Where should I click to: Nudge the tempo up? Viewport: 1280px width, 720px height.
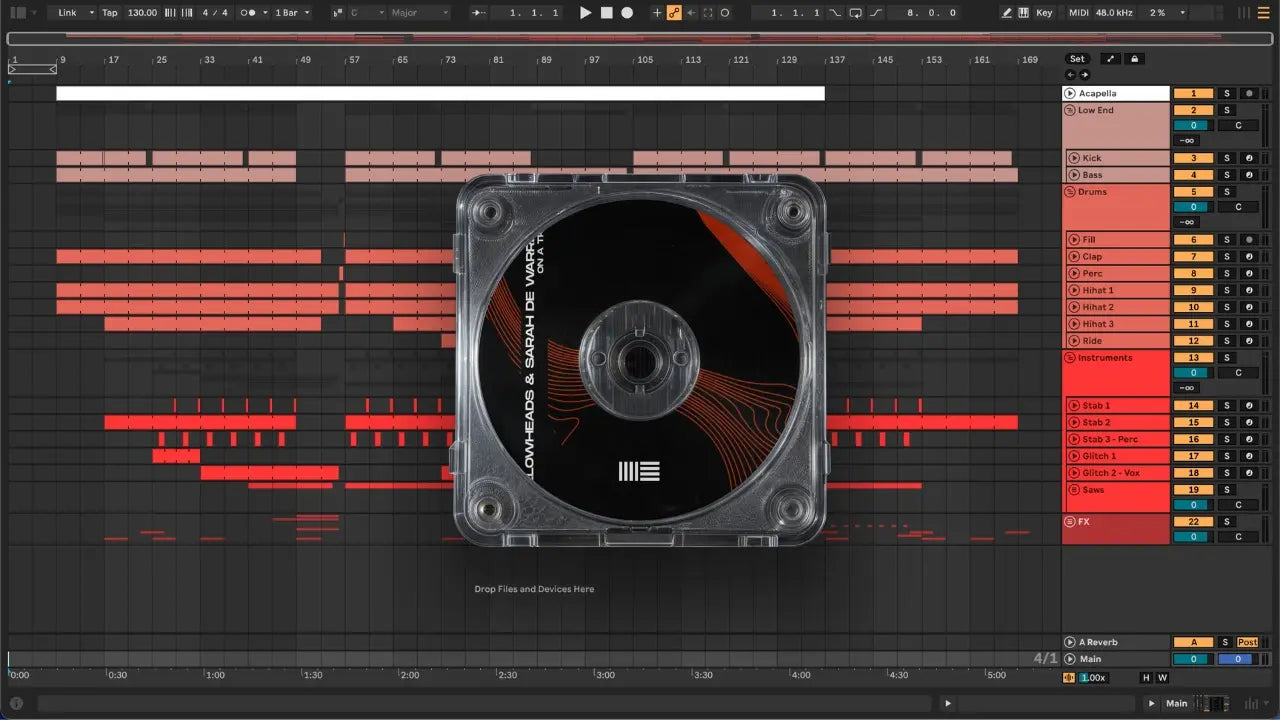coord(186,13)
